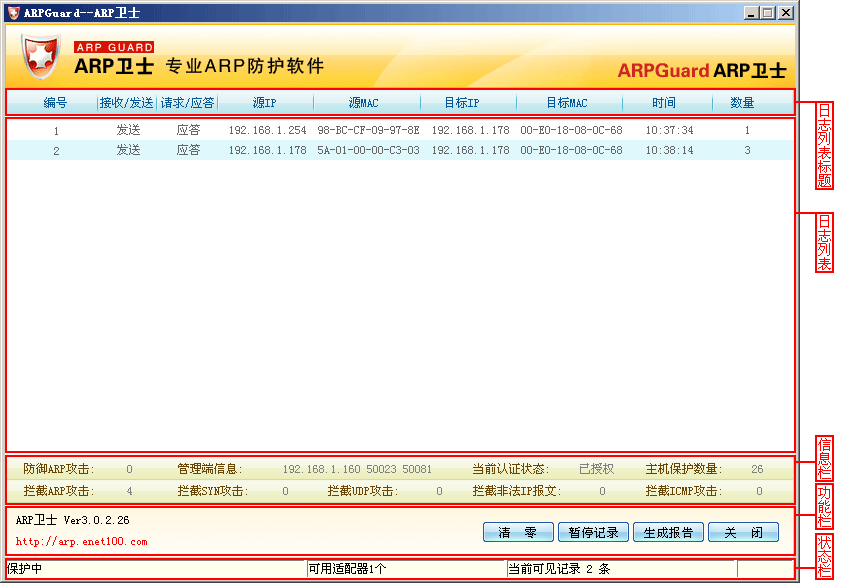850x583 pixels.
Task: Click the 当前认证状态 value 已授权
Action: tap(596, 469)
